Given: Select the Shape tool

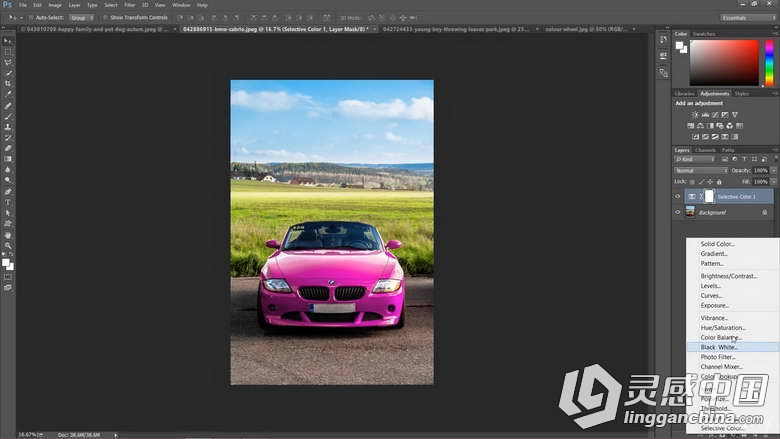Looking at the screenshot, I should [7, 224].
